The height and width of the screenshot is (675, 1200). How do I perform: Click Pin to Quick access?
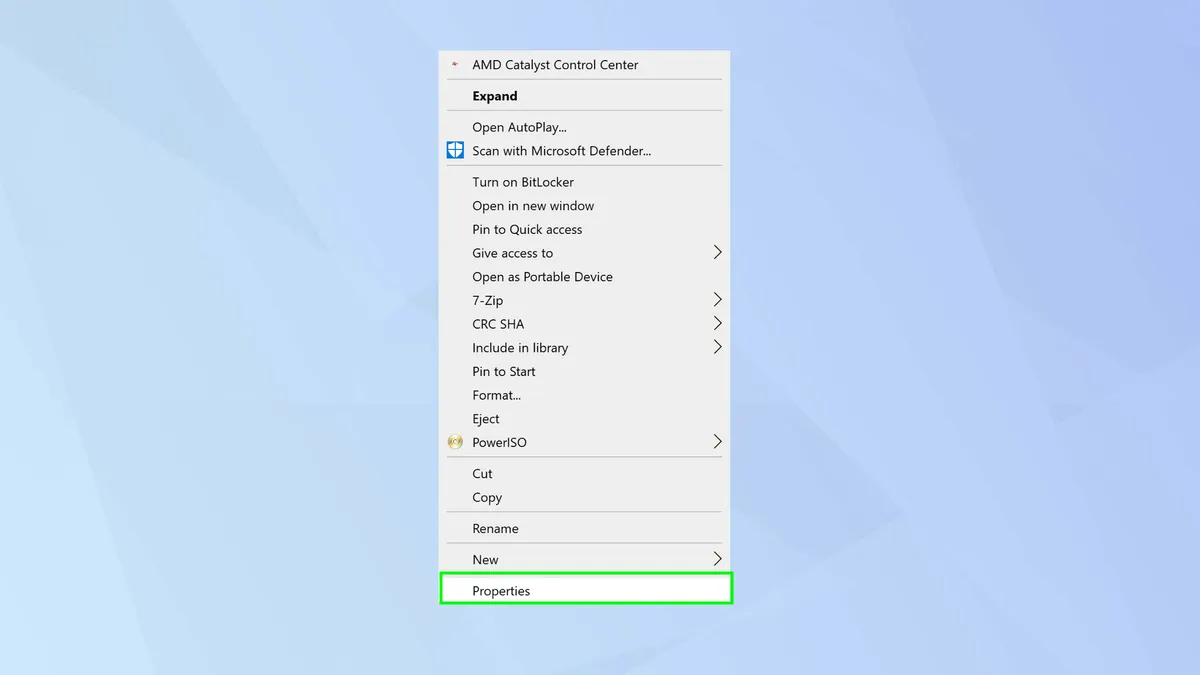tap(585, 229)
